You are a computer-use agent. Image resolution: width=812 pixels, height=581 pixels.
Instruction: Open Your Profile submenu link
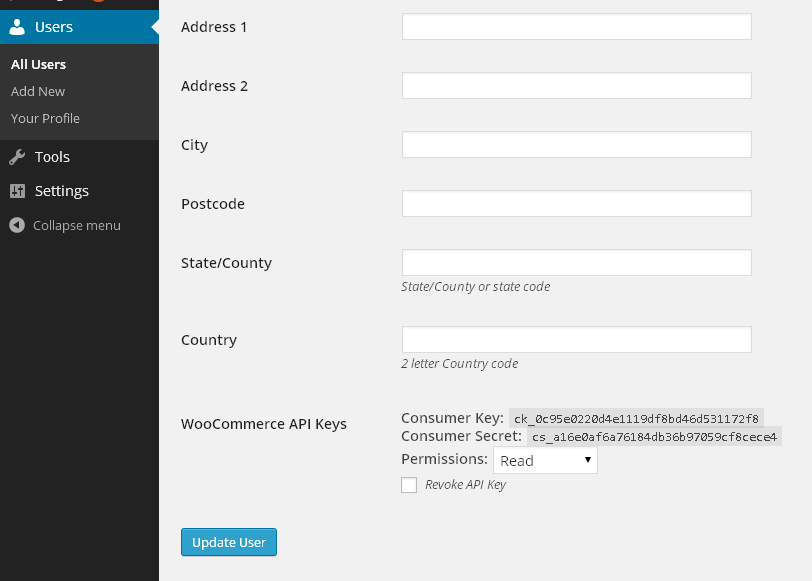45,119
